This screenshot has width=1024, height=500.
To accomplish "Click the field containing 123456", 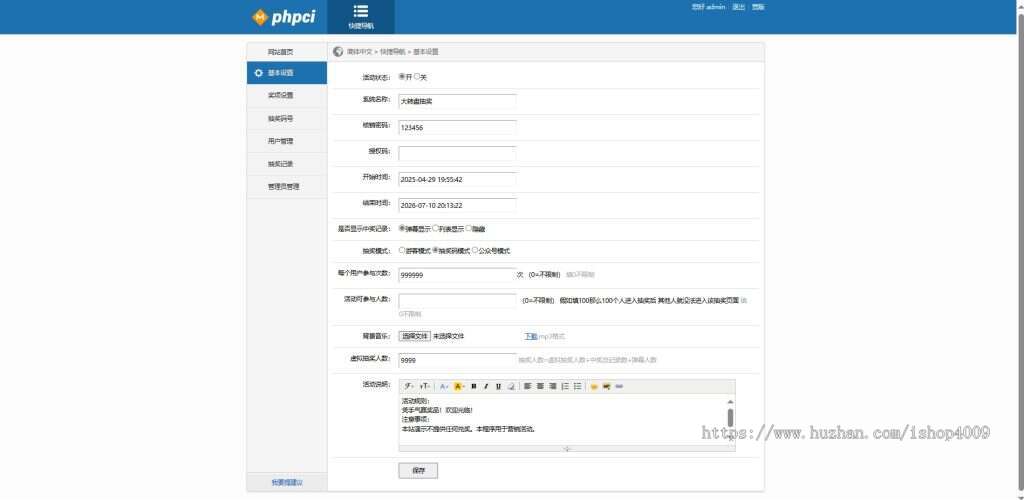I will pos(457,127).
